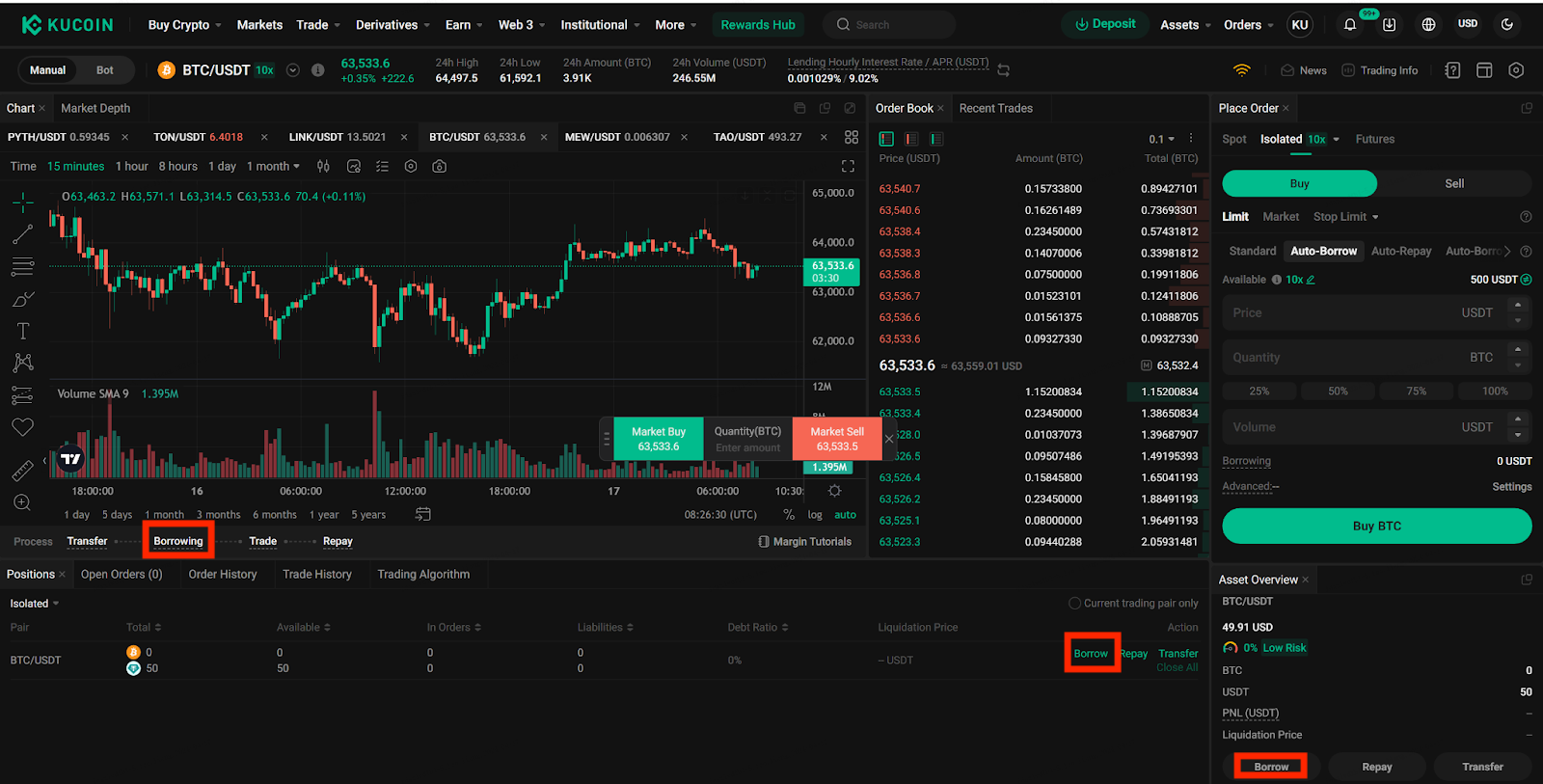The height and width of the screenshot is (784, 1543).
Task: Click the Buy BTC button
Action: click(x=1376, y=527)
